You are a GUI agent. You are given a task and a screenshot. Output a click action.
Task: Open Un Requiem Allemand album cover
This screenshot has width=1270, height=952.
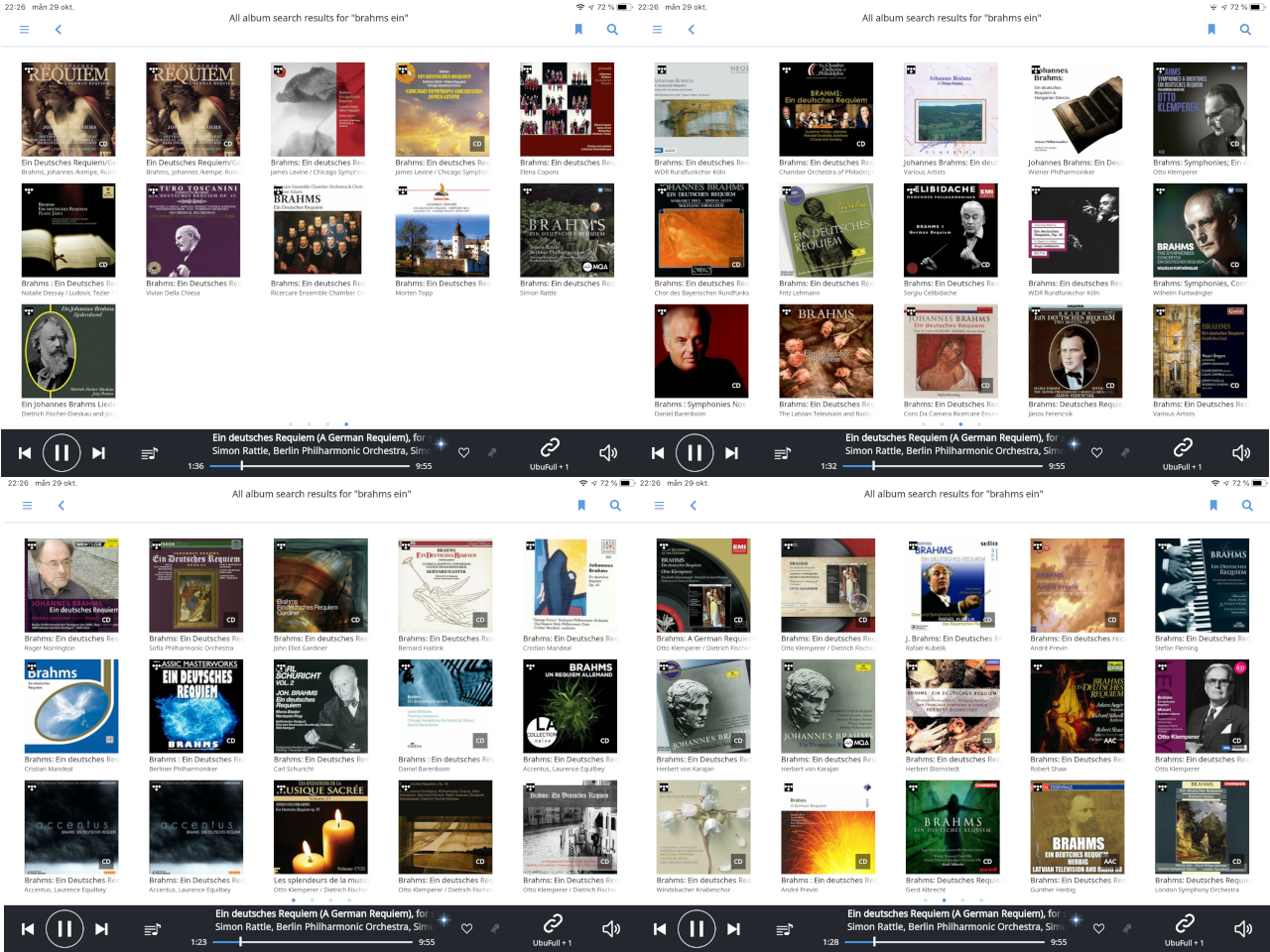click(x=570, y=706)
